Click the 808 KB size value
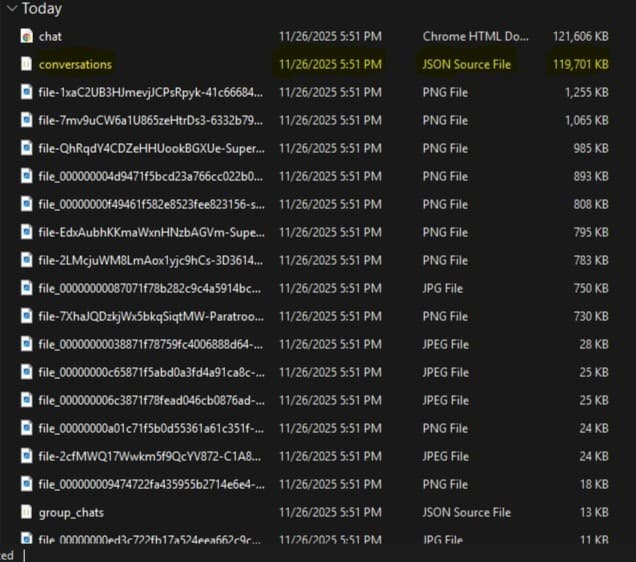Screen dimensions: 636x562 591,204
